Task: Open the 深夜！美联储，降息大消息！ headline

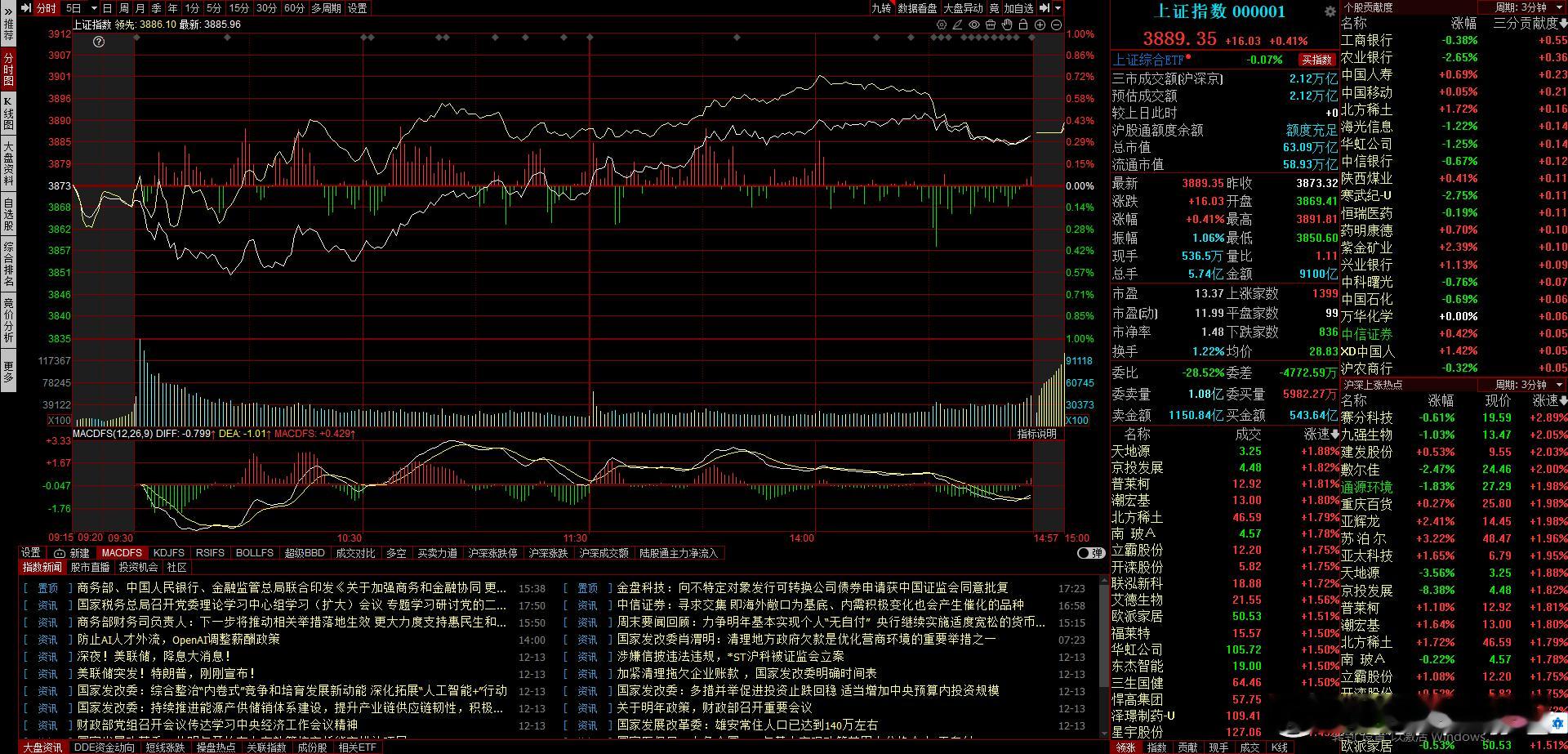Action: pos(154,657)
